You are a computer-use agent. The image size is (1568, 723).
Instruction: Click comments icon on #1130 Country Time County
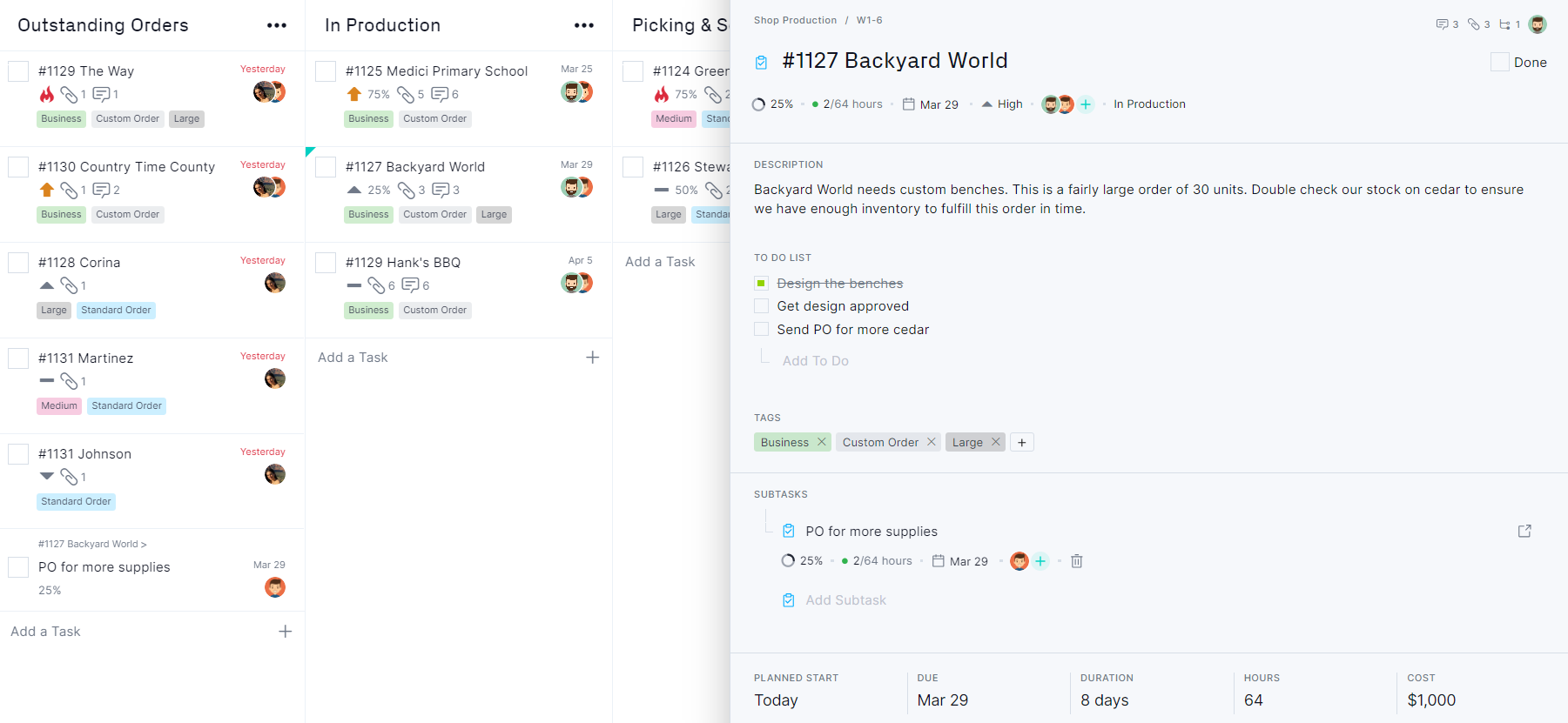point(101,190)
